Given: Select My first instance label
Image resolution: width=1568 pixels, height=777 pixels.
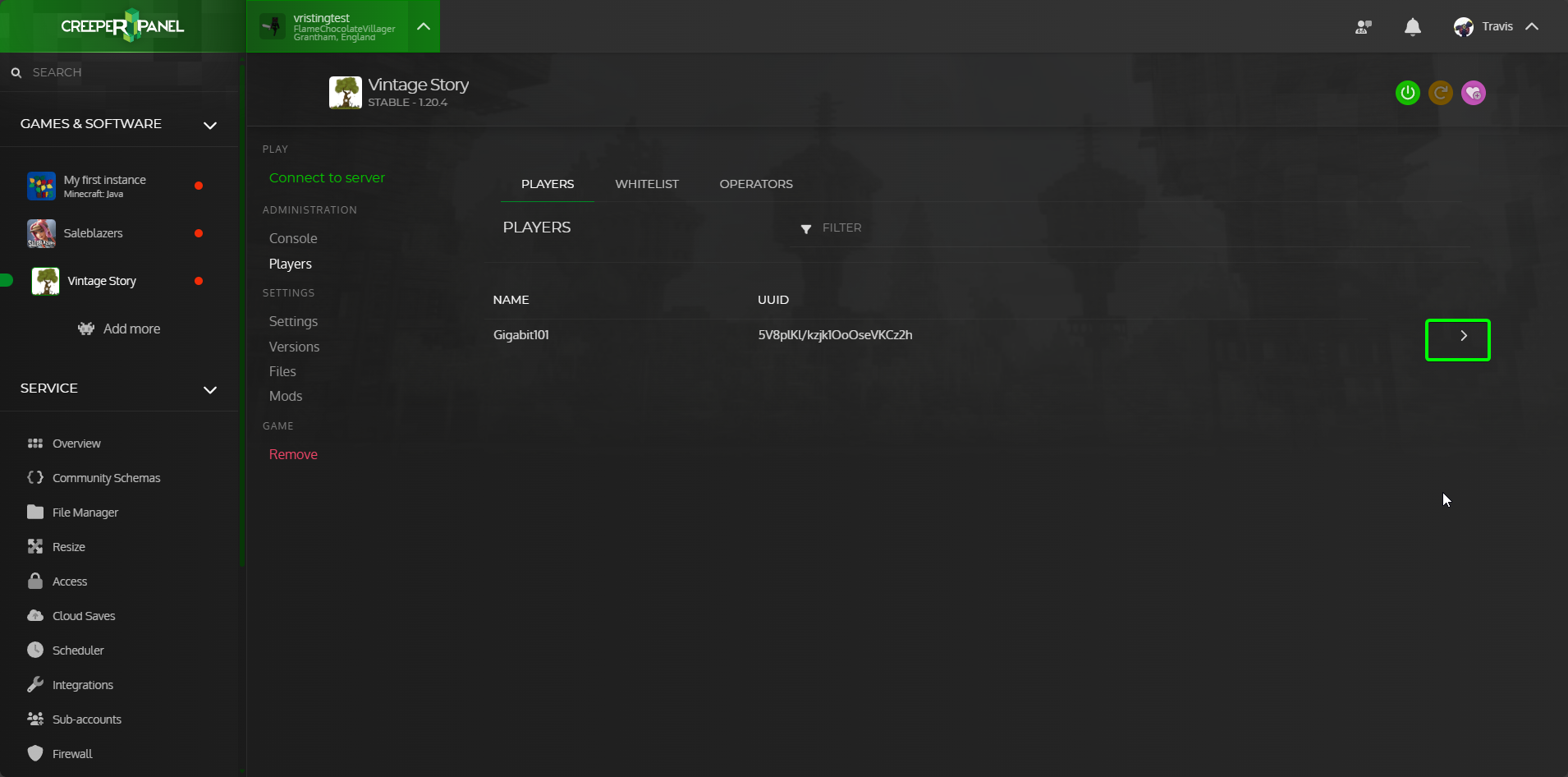Looking at the screenshot, I should 105,180.
